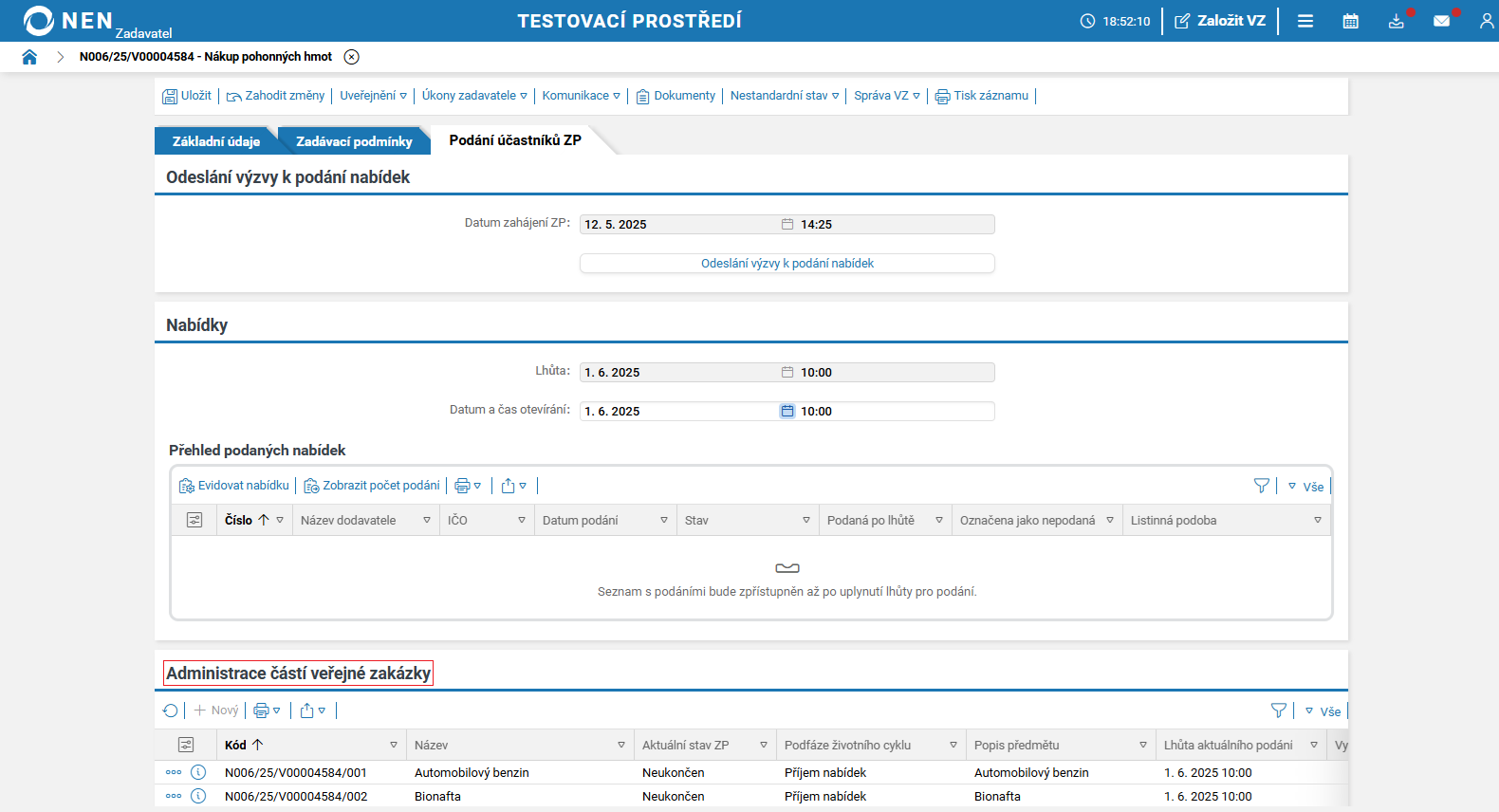Open the Podaná po lhůtě column filter arrow
Viewport: 1499px width, 812px height.
coord(939,521)
